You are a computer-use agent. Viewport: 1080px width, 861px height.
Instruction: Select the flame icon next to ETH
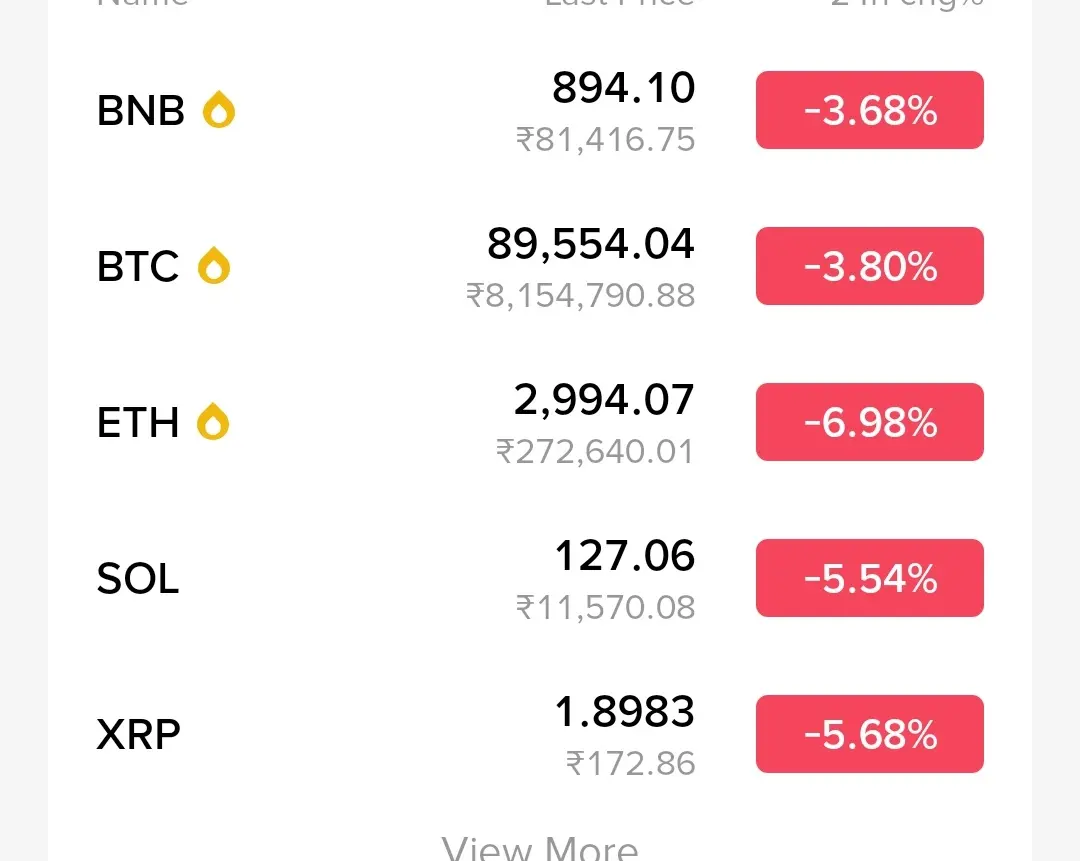[213, 422]
